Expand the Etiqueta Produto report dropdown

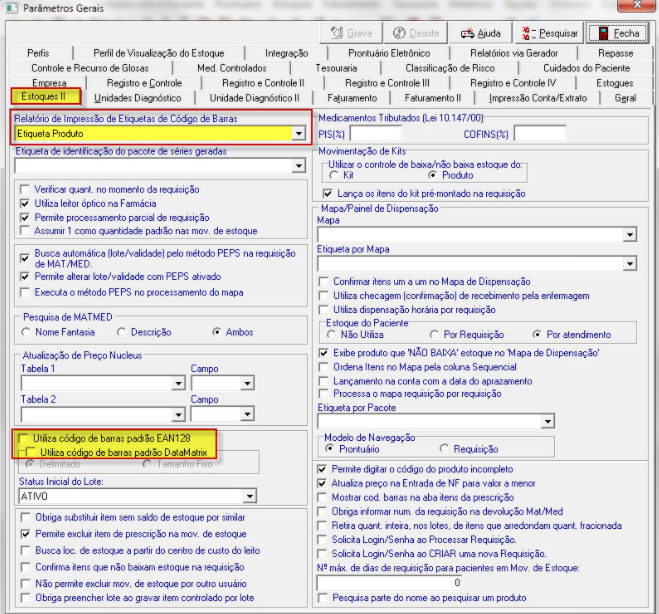(298, 134)
